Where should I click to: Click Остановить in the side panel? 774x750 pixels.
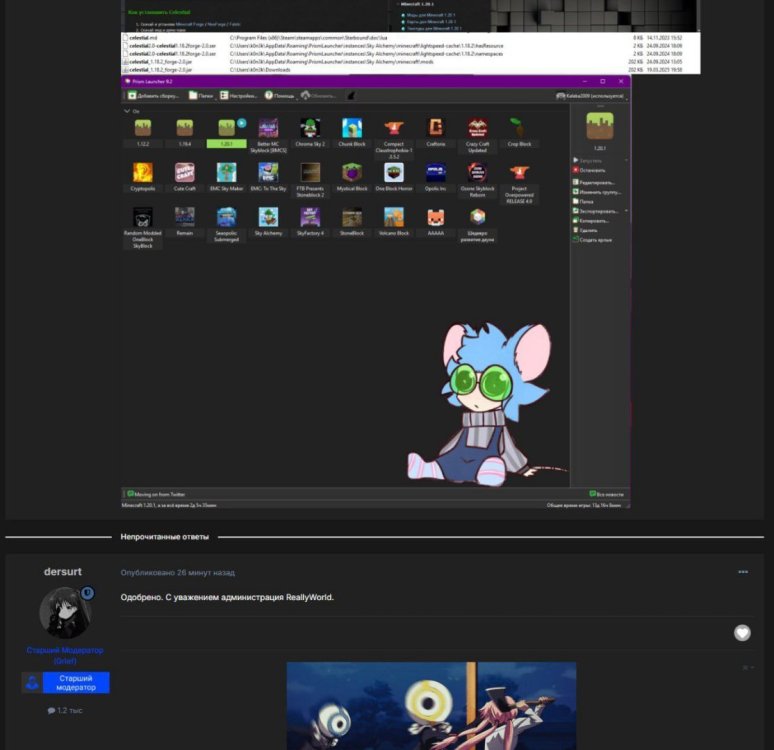(588, 170)
